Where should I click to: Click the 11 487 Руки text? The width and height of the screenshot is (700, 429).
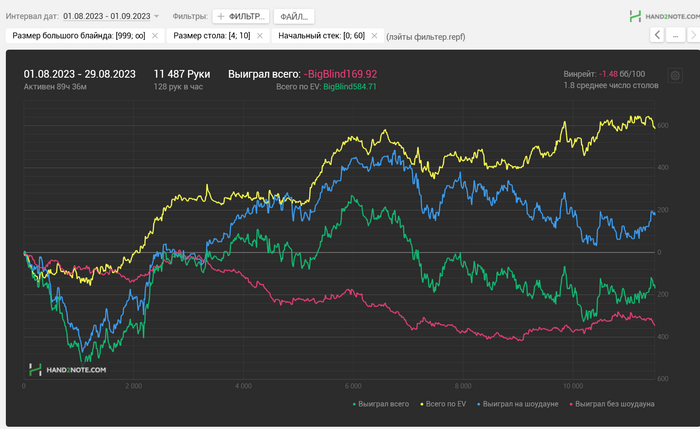click(182, 74)
